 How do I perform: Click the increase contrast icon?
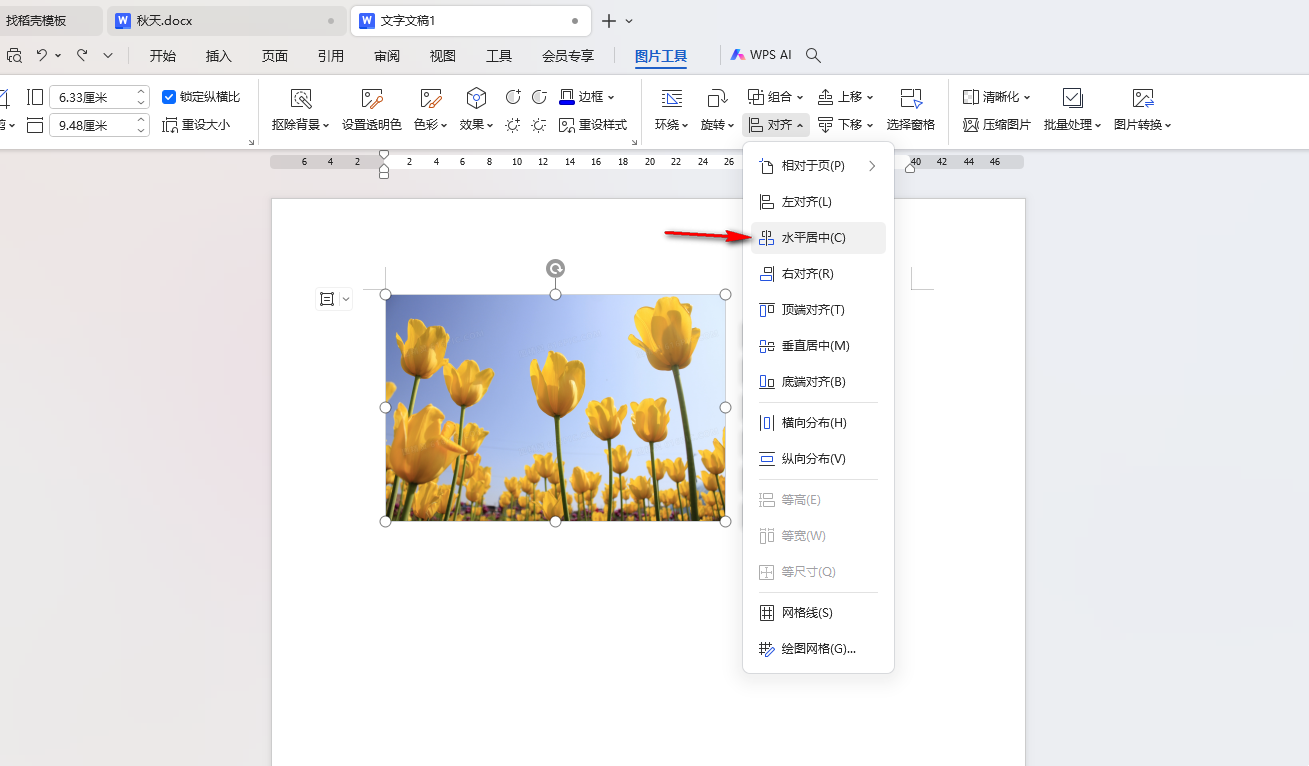pyautogui.click(x=513, y=97)
